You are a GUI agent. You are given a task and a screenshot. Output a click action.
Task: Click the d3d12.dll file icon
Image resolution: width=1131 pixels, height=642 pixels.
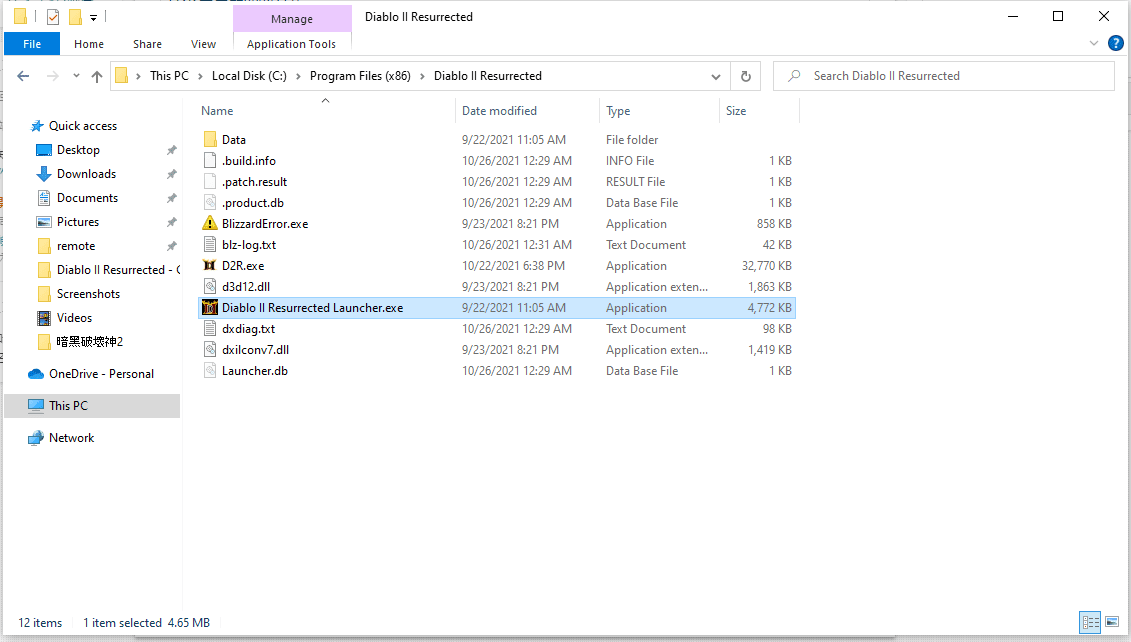click(210, 286)
